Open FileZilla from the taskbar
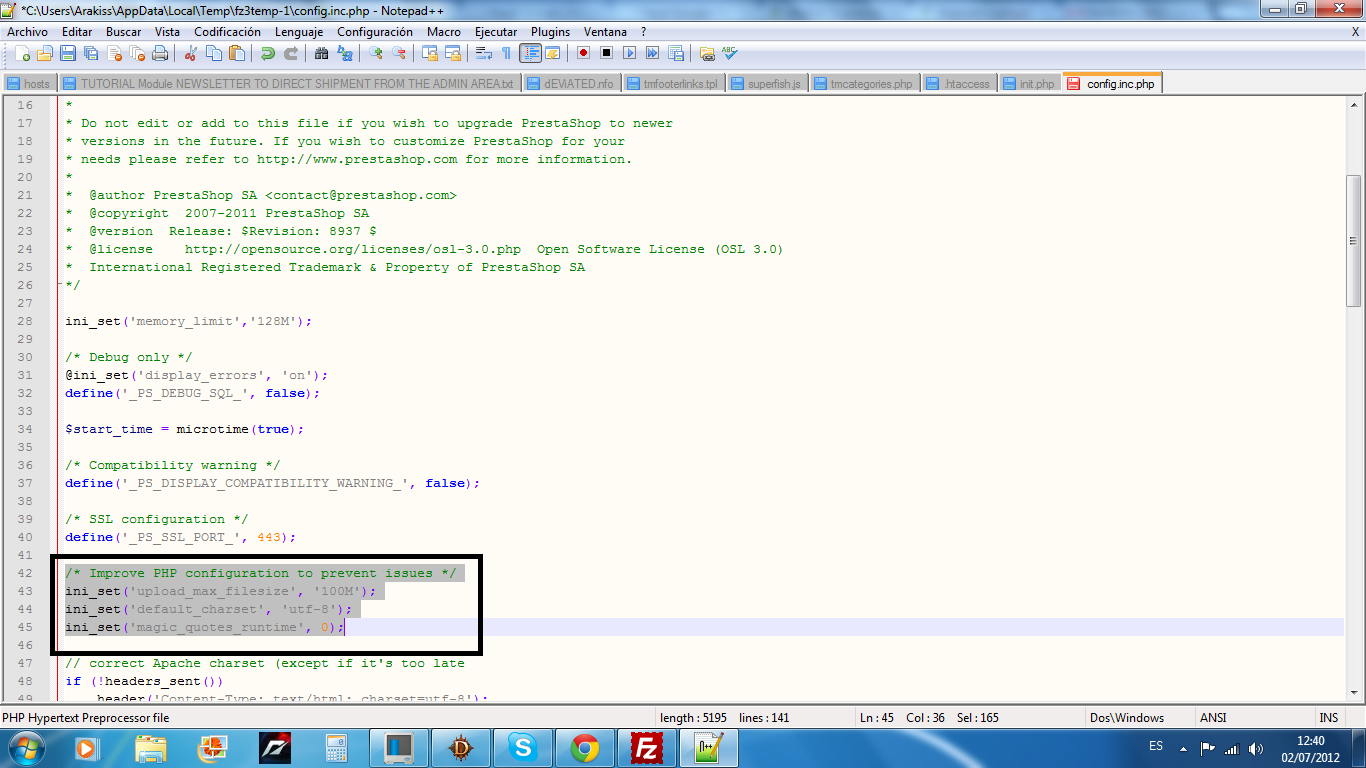Image resolution: width=1366 pixels, height=768 pixels. tap(647, 748)
